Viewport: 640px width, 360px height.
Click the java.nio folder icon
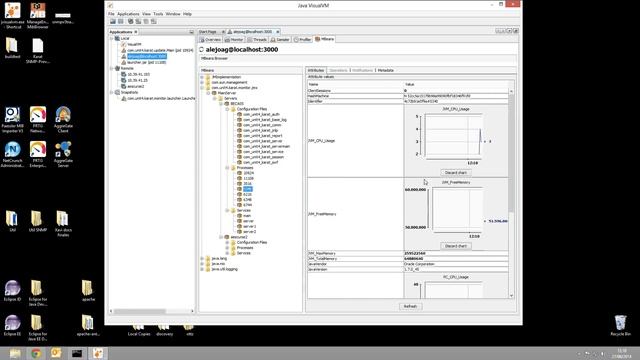tap(208, 264)
